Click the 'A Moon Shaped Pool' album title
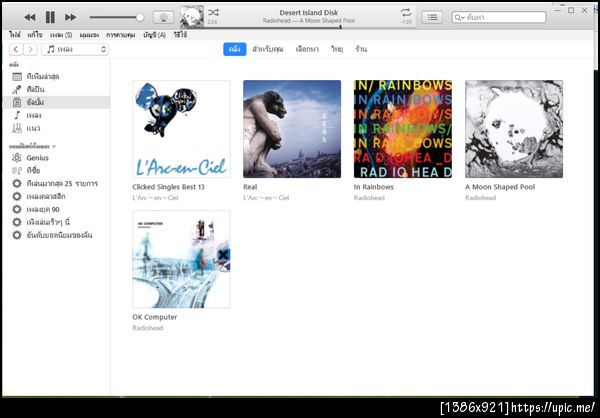Viewport: 600px width, 418px height. tap(500, 187)
